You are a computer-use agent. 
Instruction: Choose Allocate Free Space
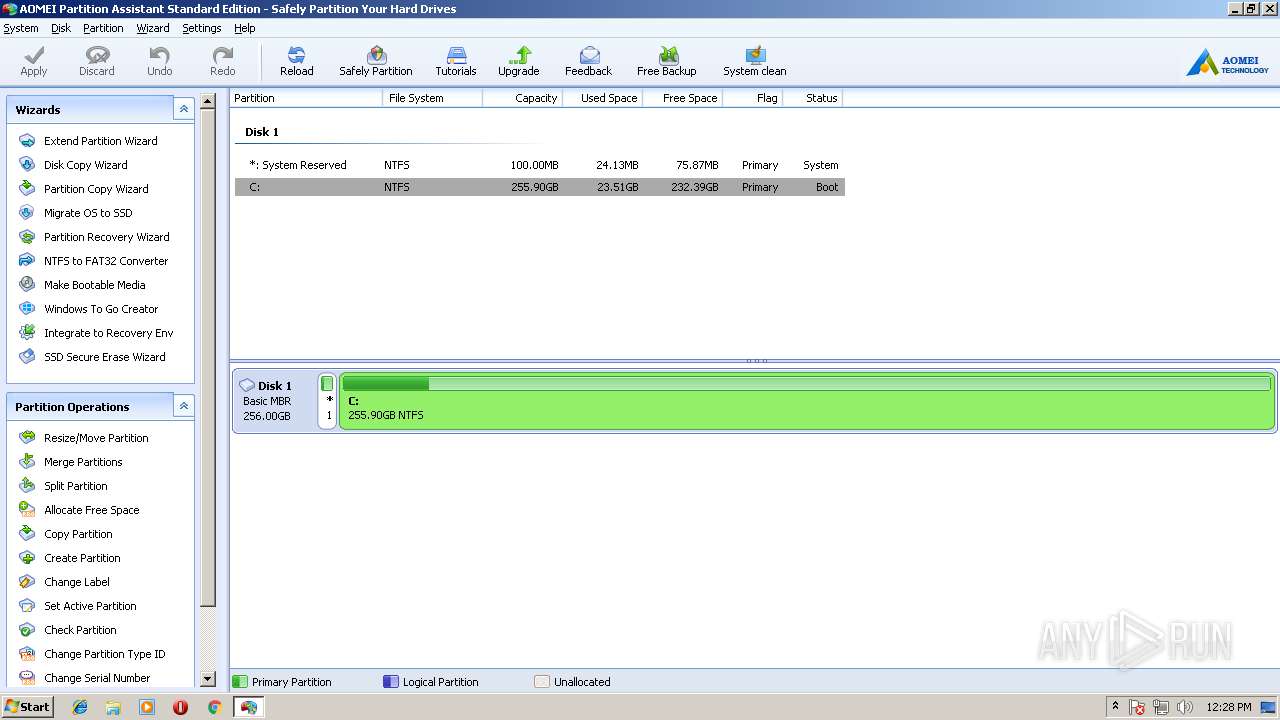point(92,510)
